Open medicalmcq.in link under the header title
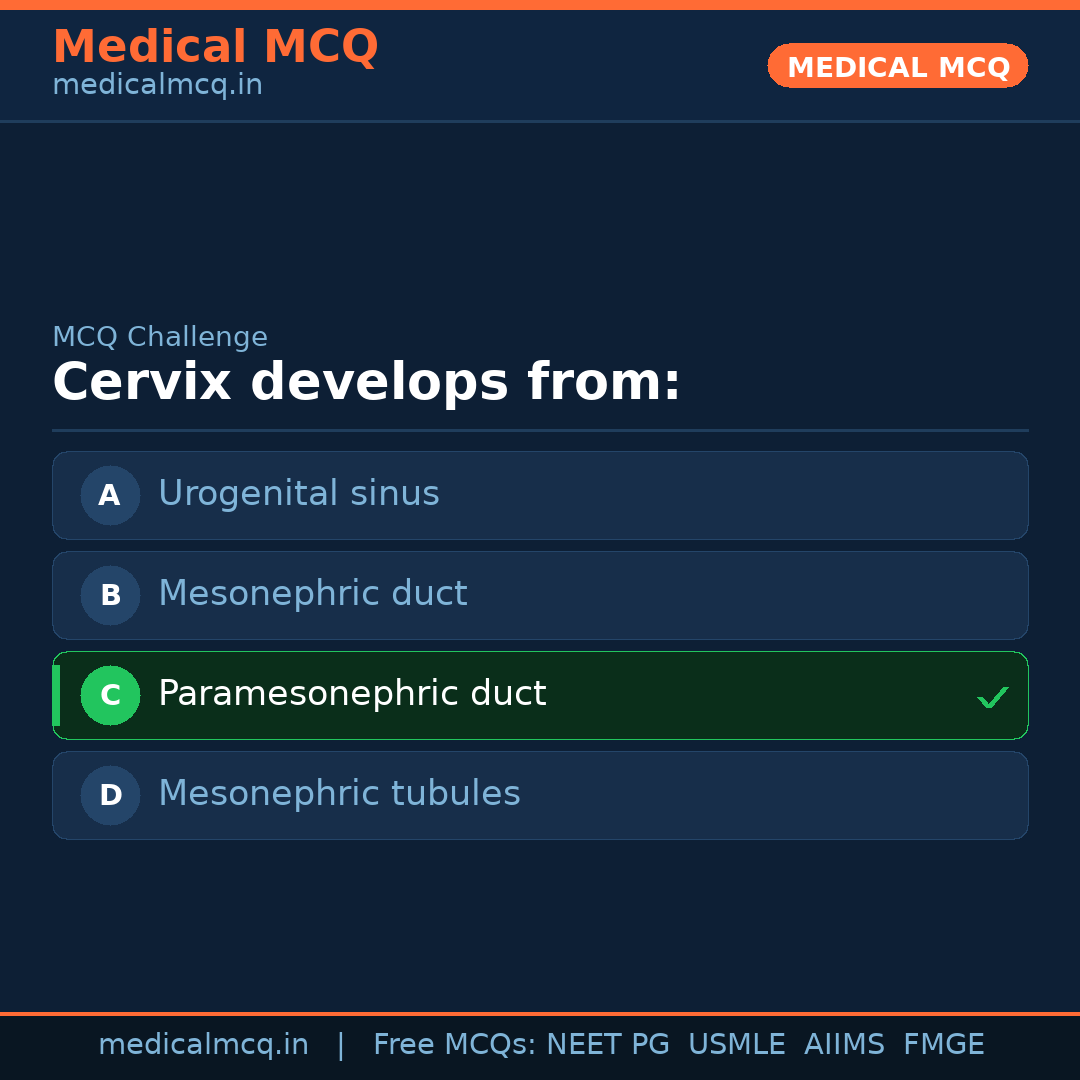1080x1080 pixels. coord(157,86)
